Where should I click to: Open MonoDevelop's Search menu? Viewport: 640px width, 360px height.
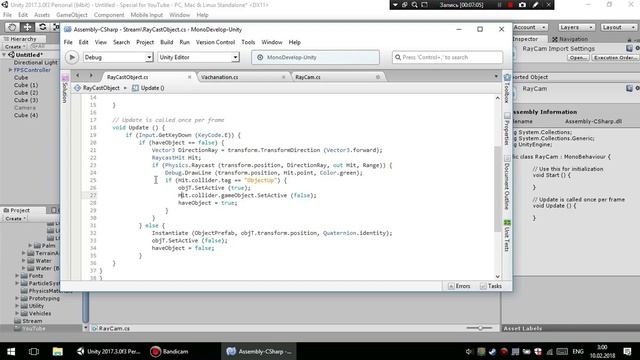(x=121, y=42)
